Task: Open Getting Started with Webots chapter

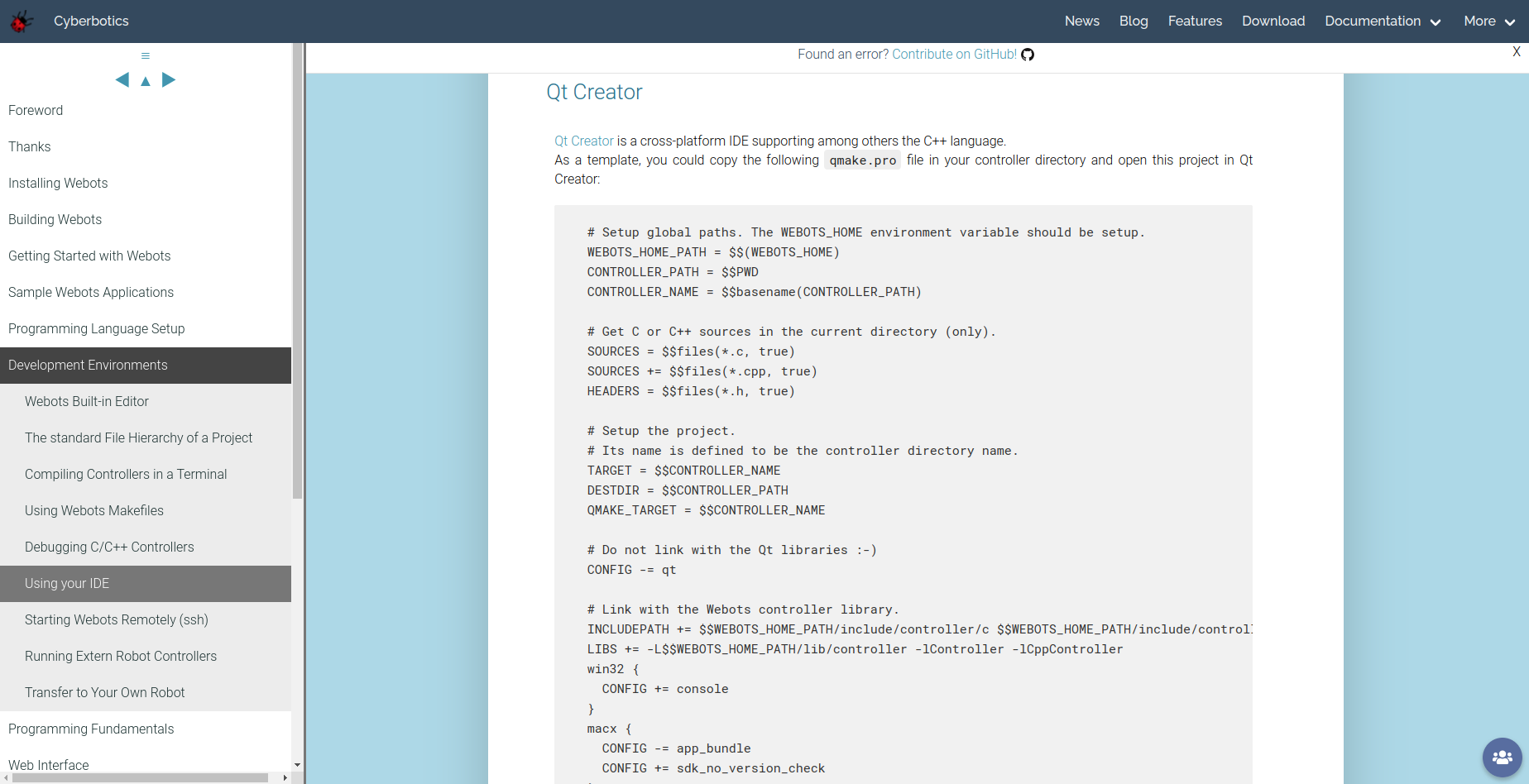Action: [x=146, y=256]
